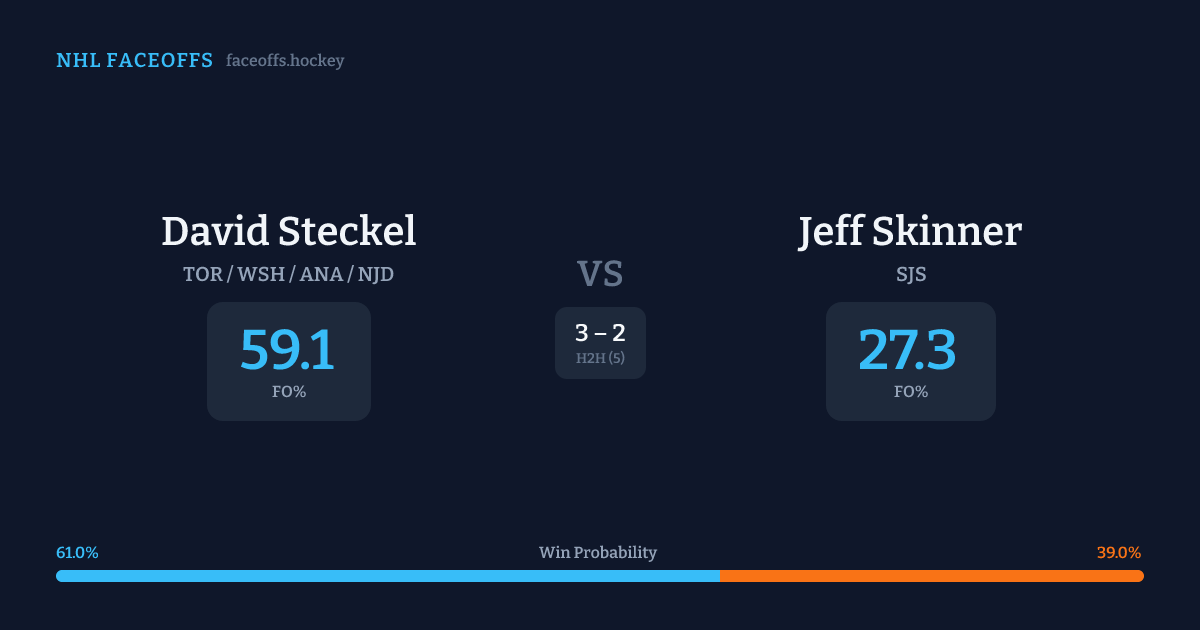This screenshot has width=1200, height=630.
Task: Click the SJS team label
Action: tap(910, 274)
